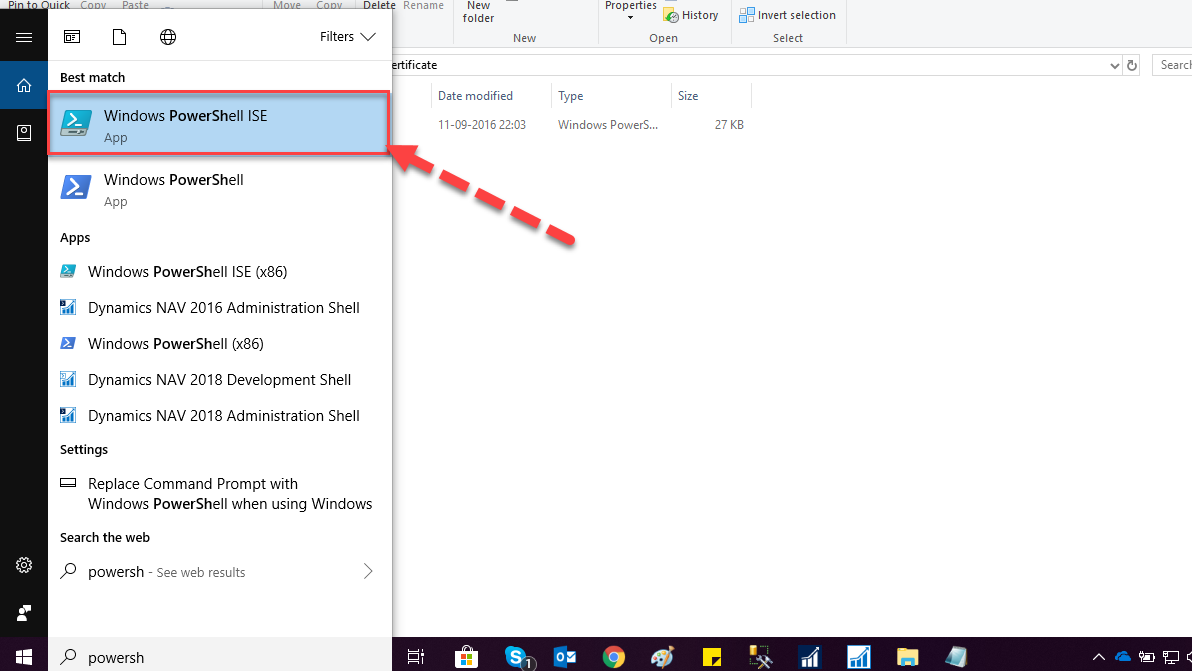This screenshot has width=1192, height=671.
Task: Sort by Type column header
Action: pyautogui.click(x=611, y=96)
